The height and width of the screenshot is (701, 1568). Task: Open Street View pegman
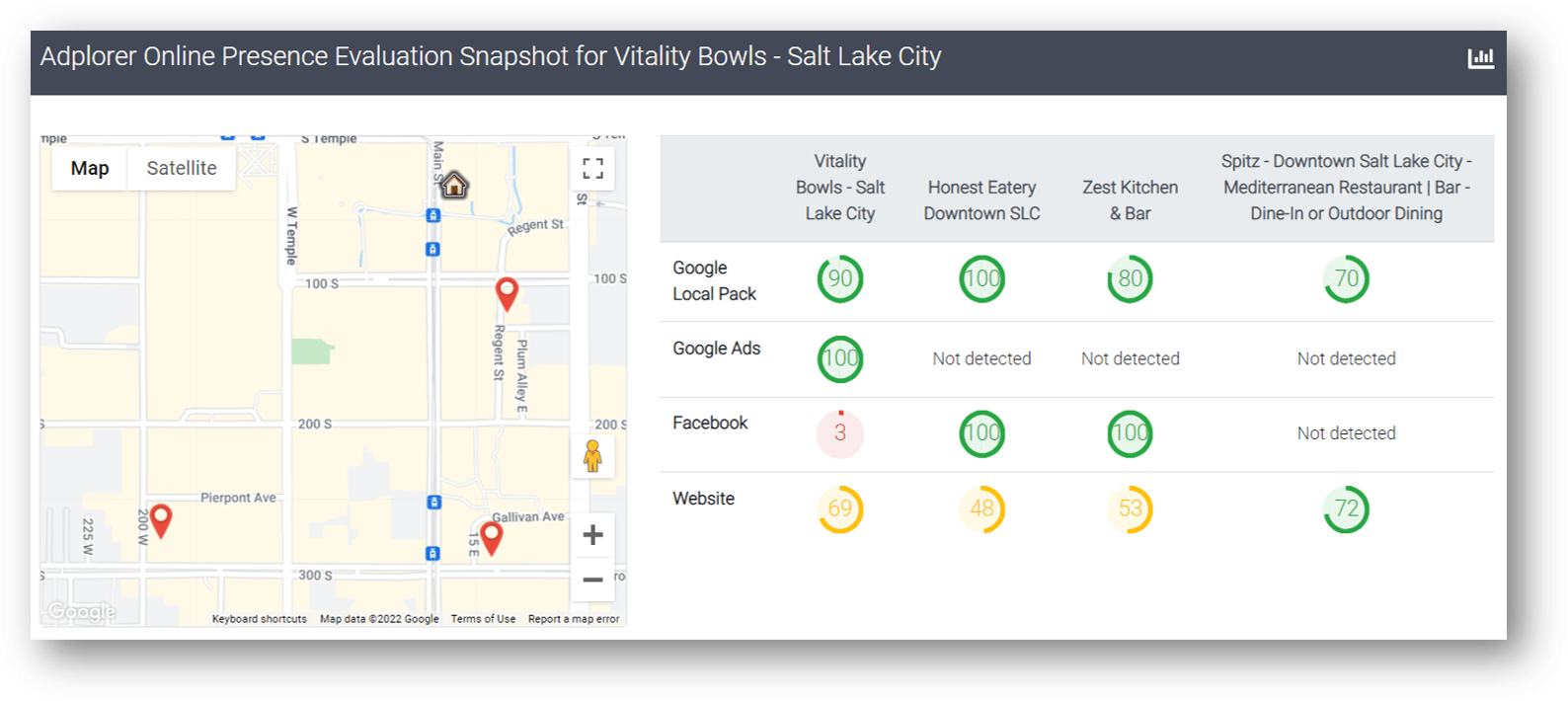tap(592, 456)
